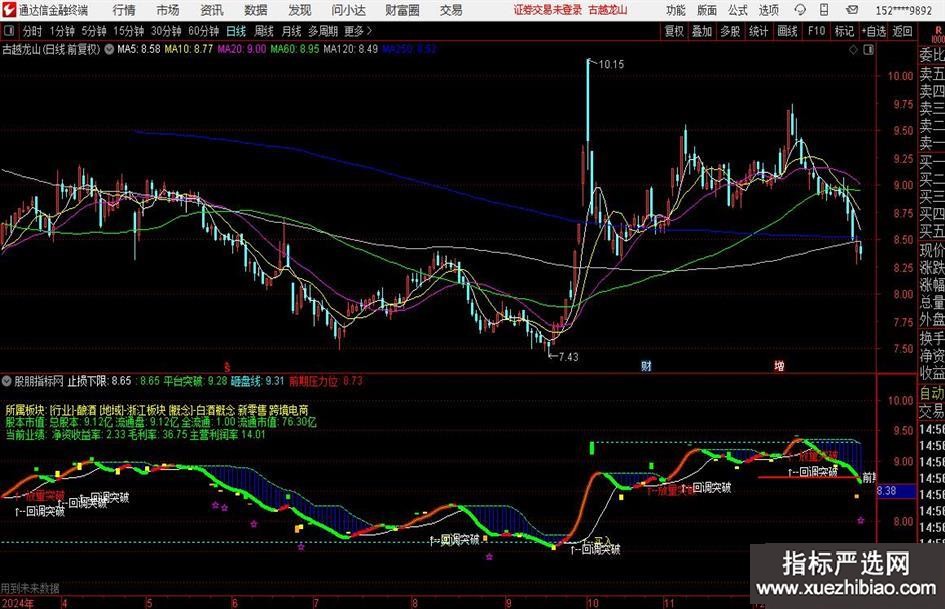Switch to 60分钟 period tab

[x=203, y=31]
